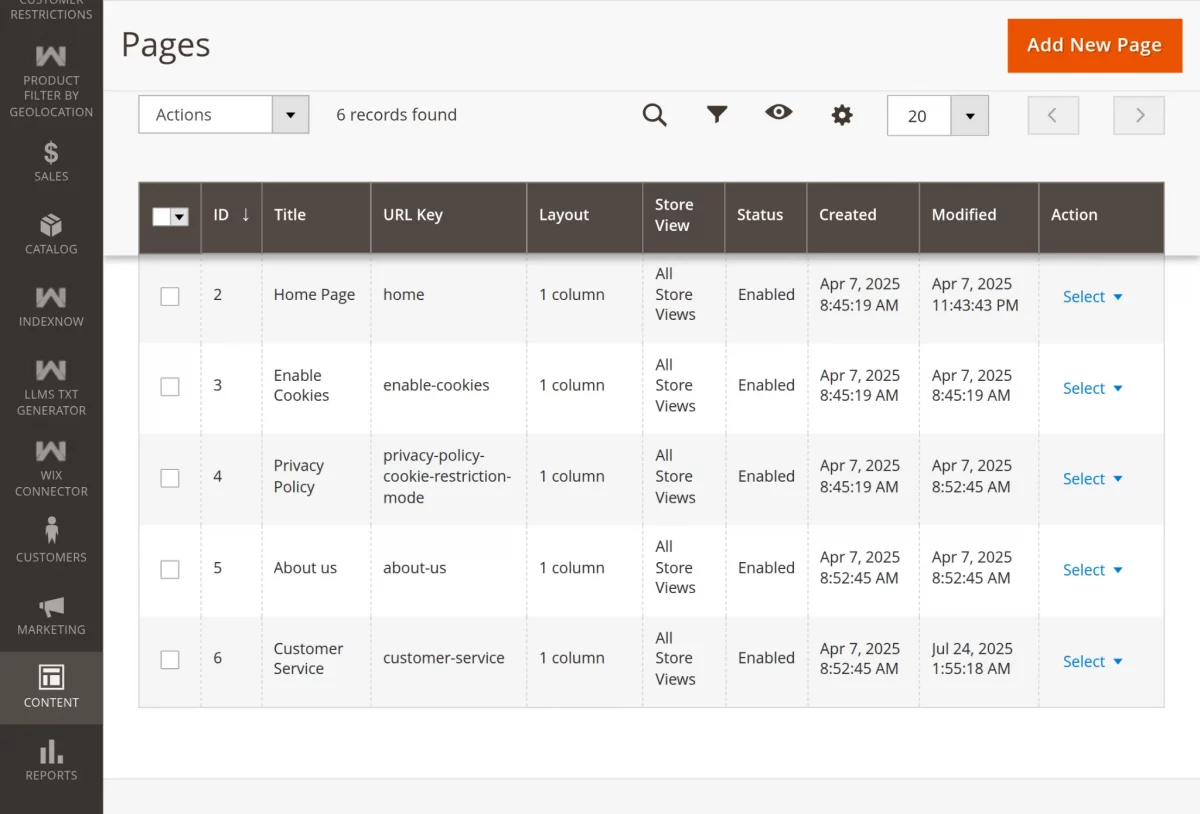Click the Add New Page button

[x=1094, y=45]
